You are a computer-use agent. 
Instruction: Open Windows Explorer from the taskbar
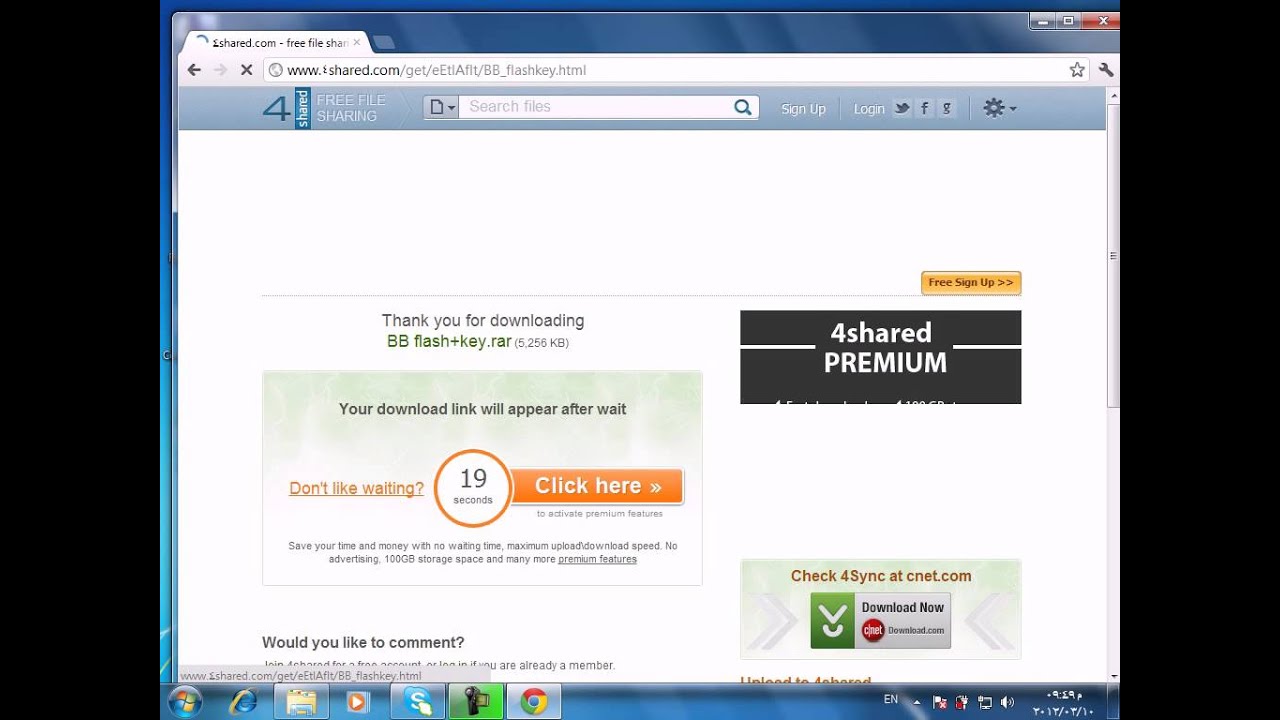(301, 702)
